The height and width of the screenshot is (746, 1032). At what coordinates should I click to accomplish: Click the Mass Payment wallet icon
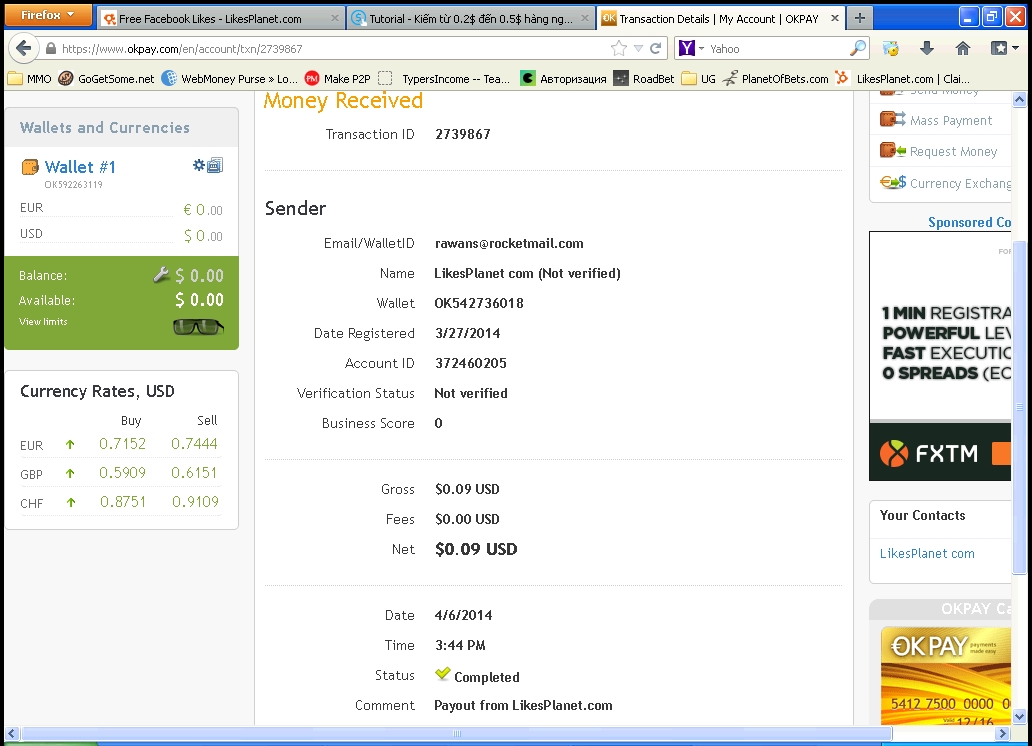click(892, 119)
